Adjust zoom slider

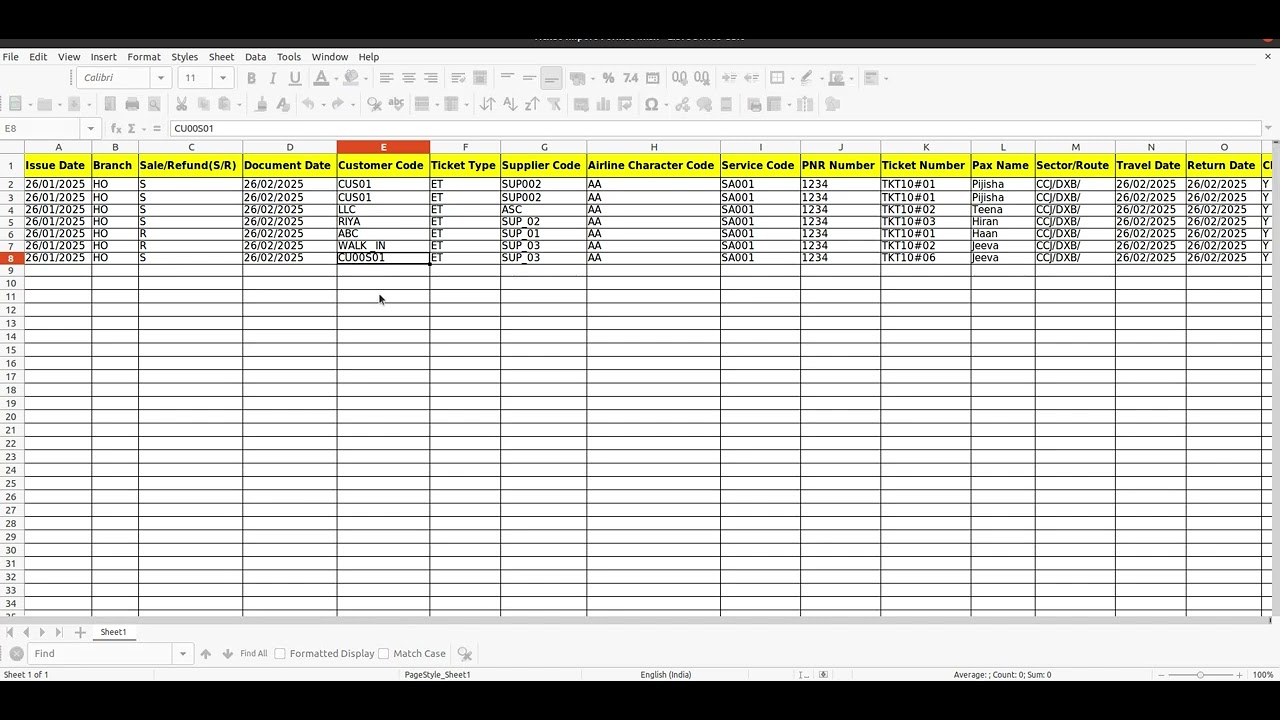pyautogui.click(x=1200, y=675)
